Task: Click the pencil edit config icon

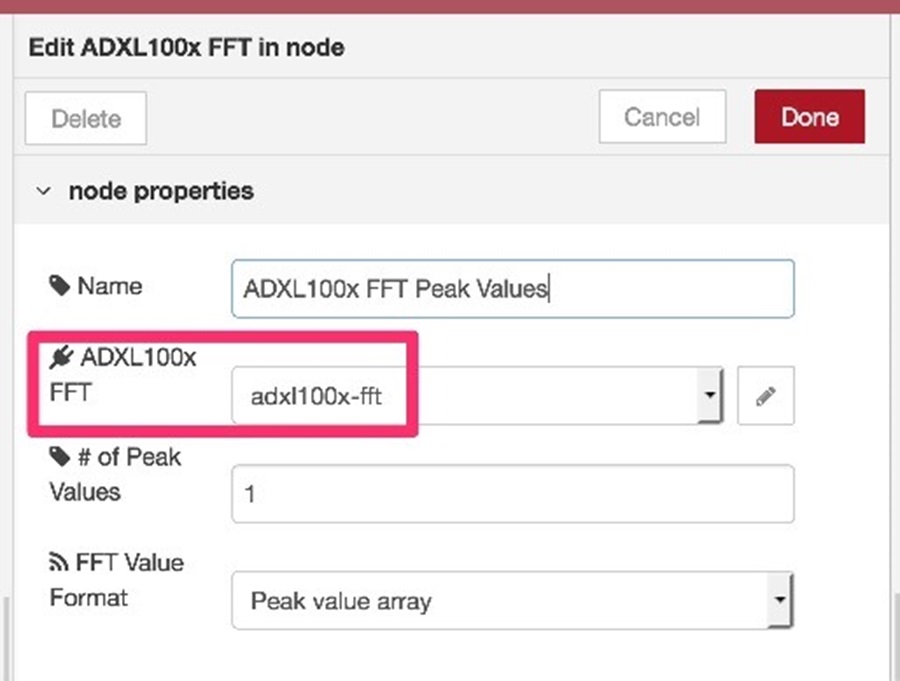Action: point(765,396)
